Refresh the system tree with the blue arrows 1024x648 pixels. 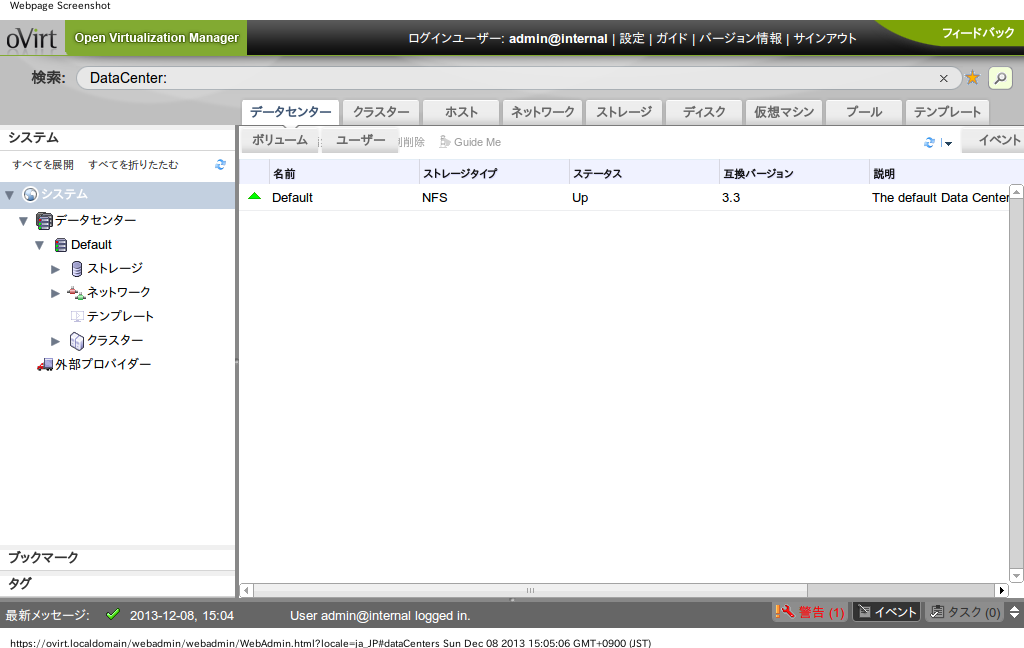(x=220, y=165)
